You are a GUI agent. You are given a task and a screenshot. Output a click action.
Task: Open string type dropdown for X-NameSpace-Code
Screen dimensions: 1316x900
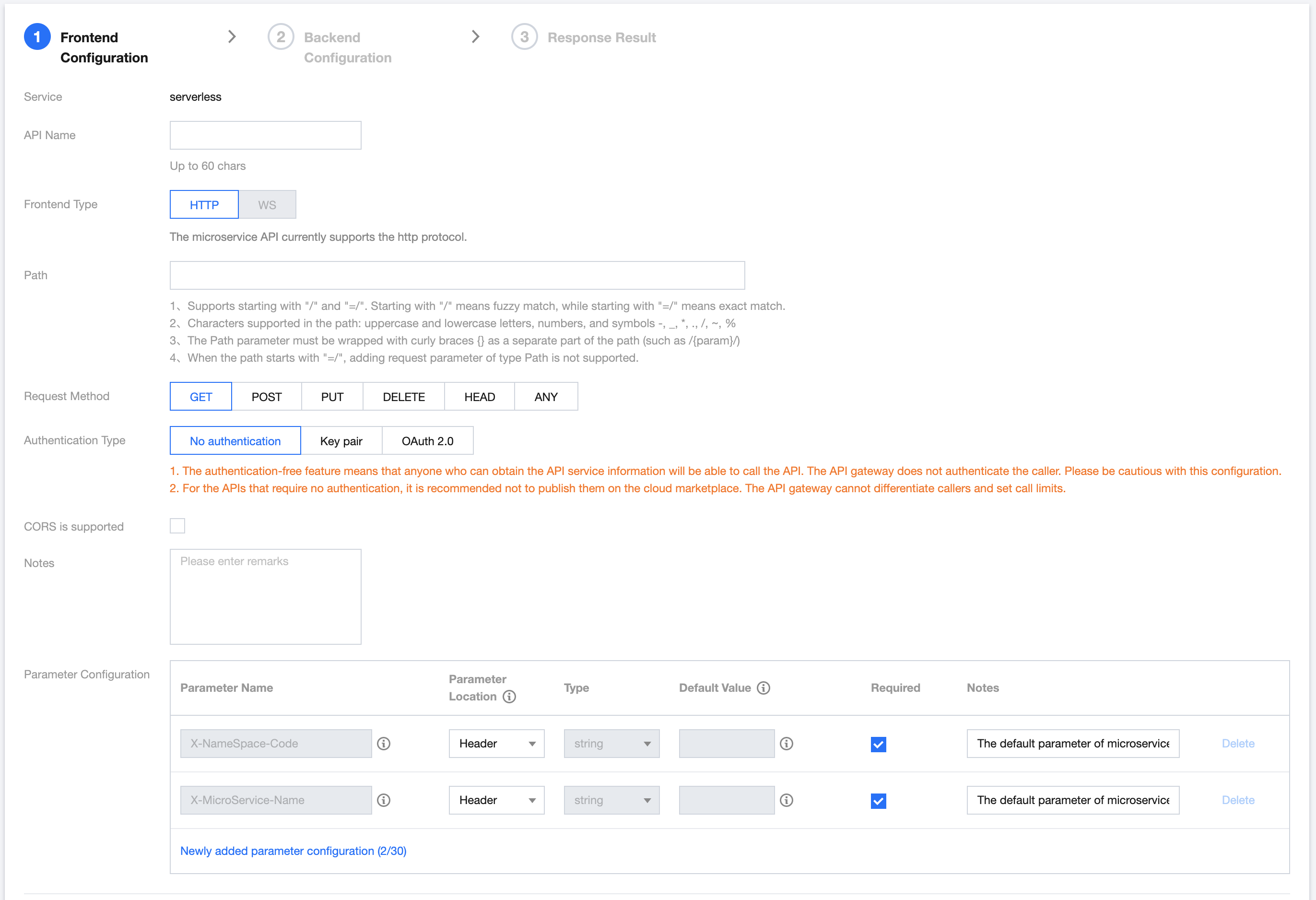point(611,744)
